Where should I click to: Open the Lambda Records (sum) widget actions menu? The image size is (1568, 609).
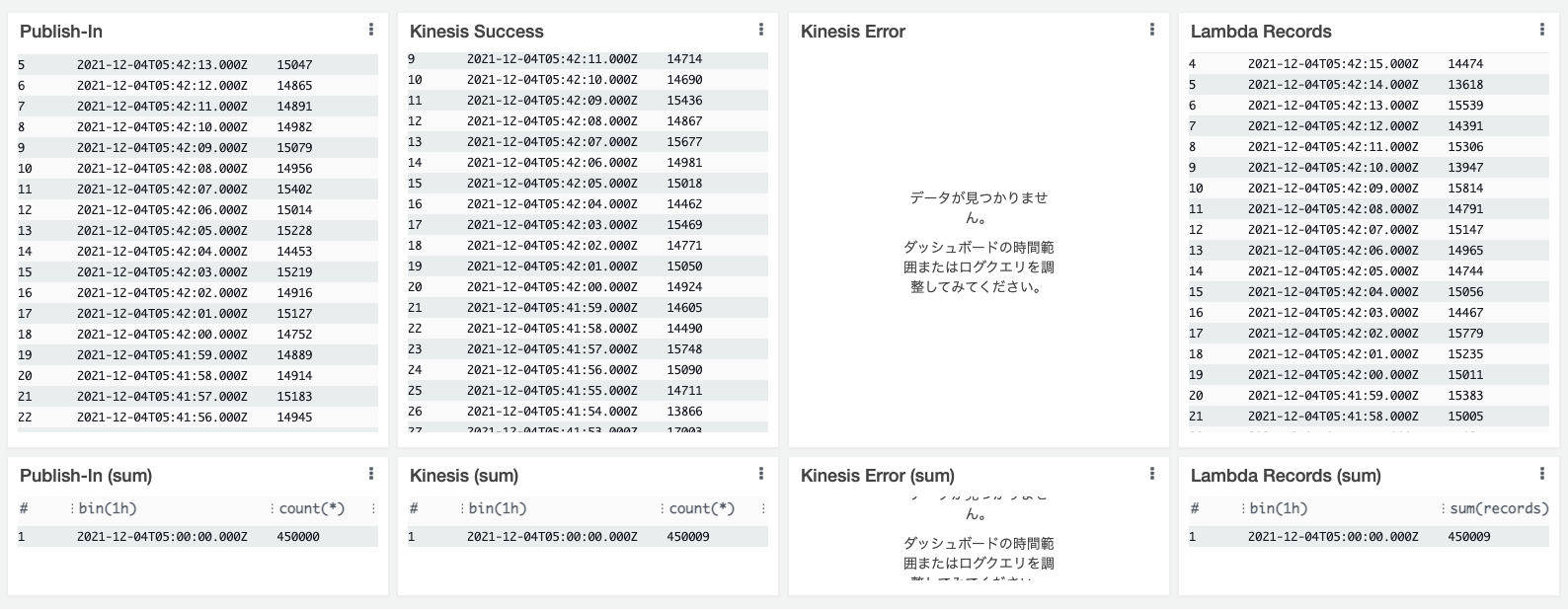[1542, 474]
